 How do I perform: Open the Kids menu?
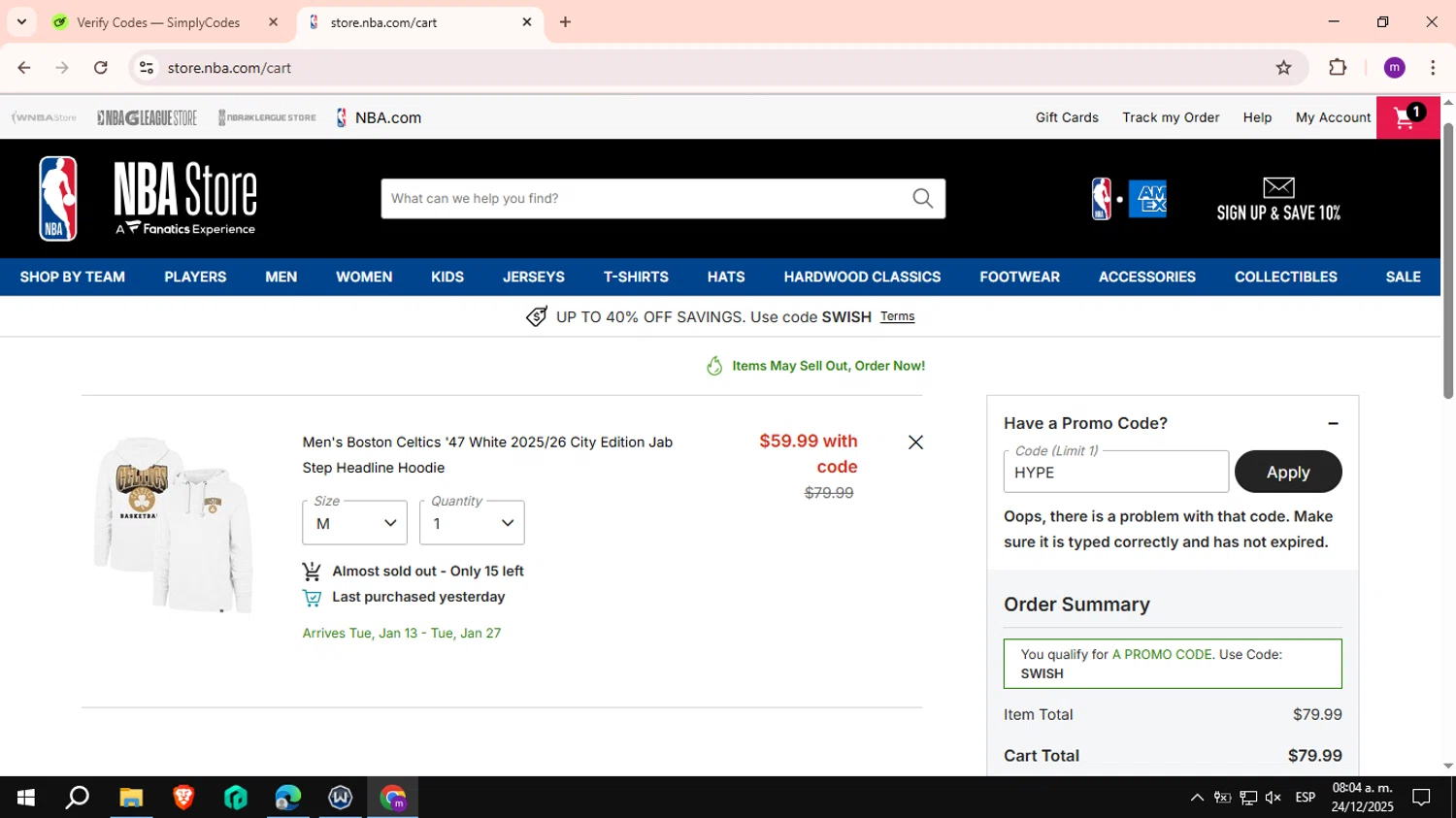(447, 278)
